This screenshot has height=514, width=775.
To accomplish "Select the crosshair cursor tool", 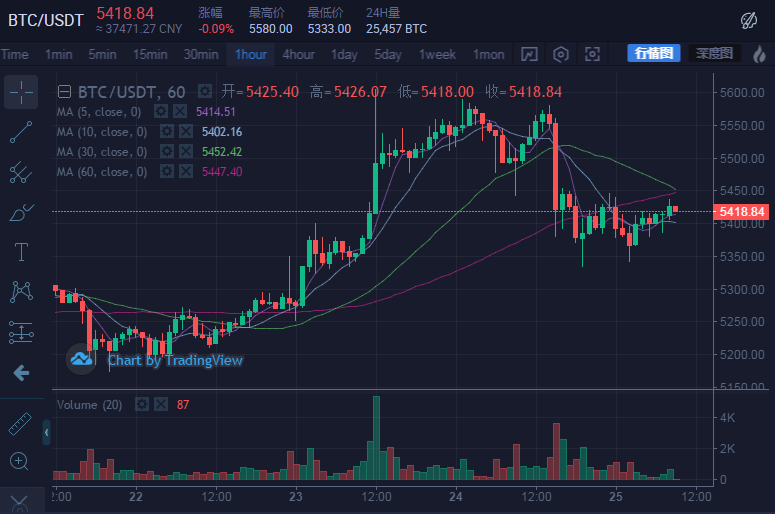I will [21, 91].
